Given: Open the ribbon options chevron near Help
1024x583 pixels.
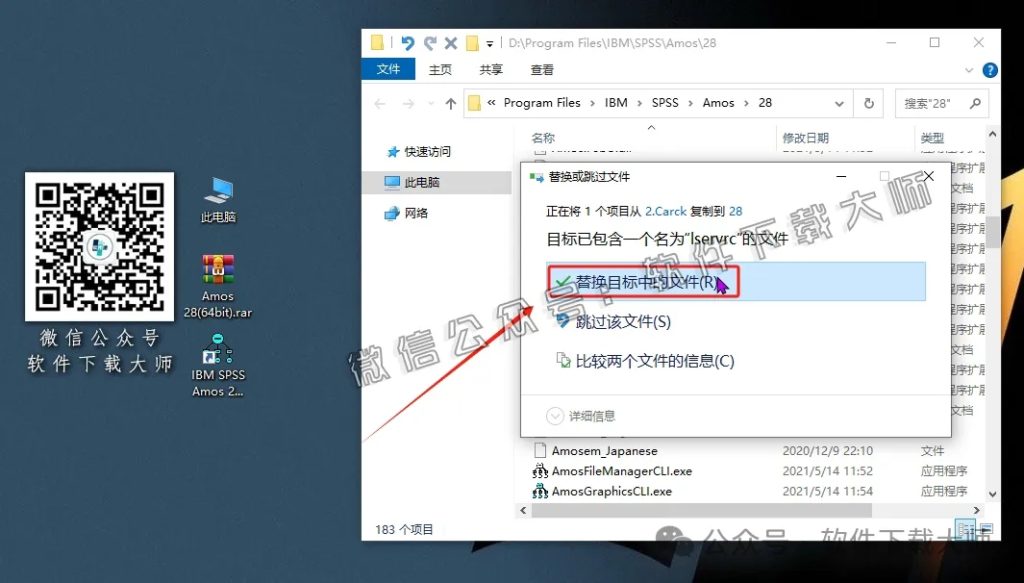Looking at the screenshot, I should pos(966,69).
